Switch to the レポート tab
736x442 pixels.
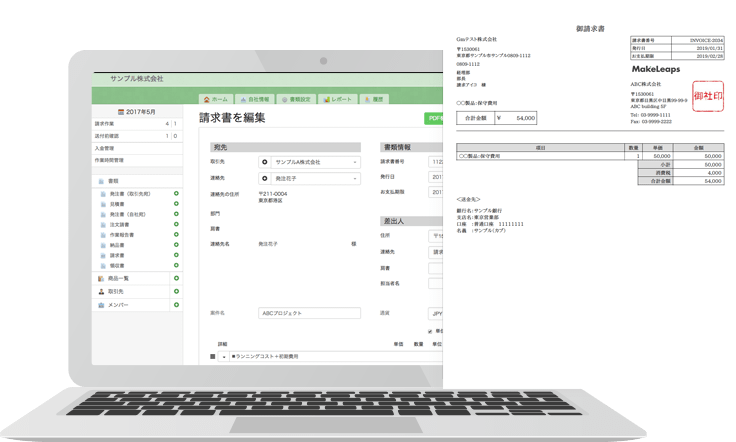point(336,100)
